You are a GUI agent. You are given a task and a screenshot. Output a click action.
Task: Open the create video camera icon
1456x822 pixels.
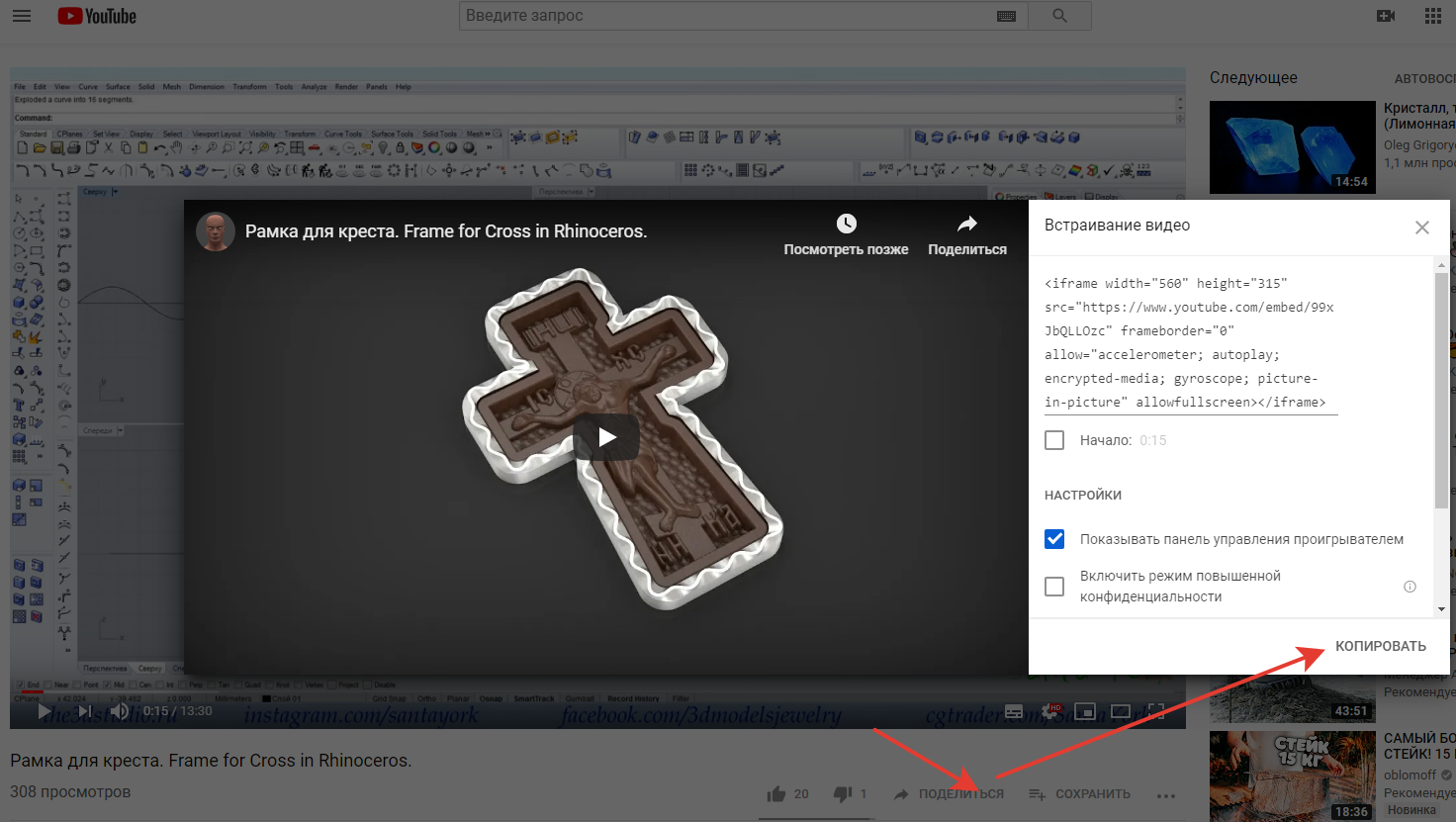point(1386,16)
